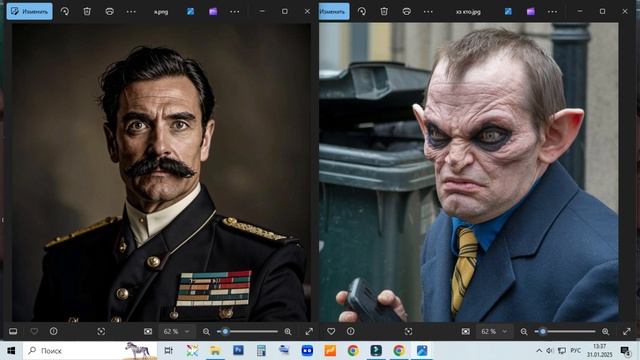Open the notification center icon
This screenshot has width=640, height=360.
[625, 351]
